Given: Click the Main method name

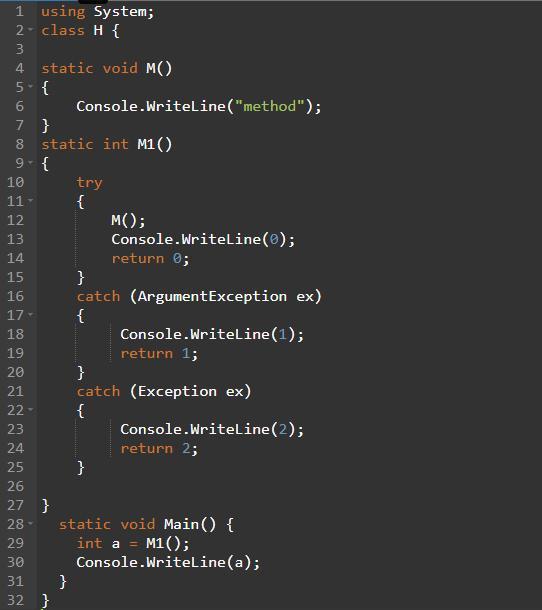Looking at the screenshot, I should pyautogui.click(x=181, y=524).
